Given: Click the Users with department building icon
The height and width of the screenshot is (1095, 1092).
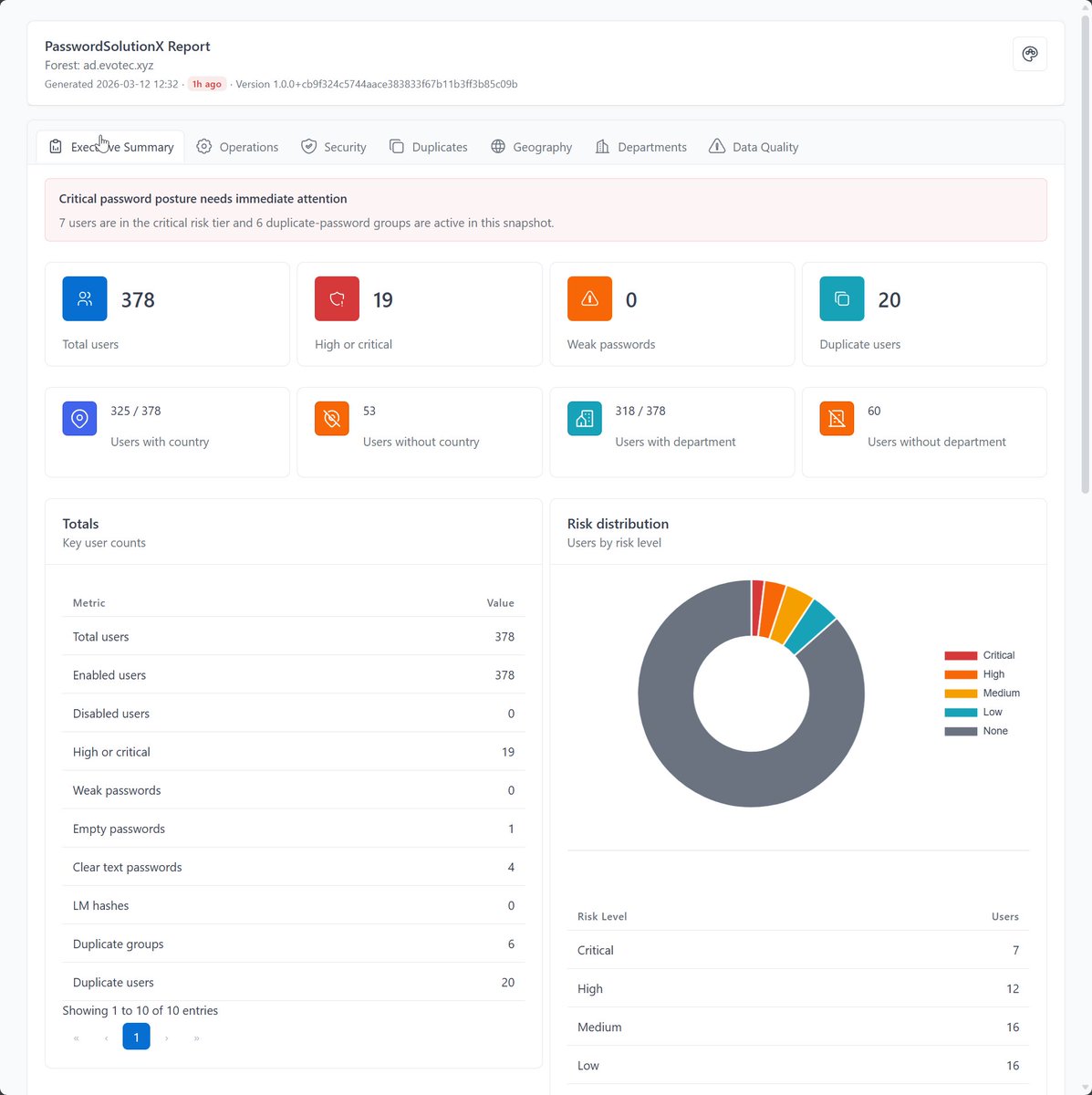Looking at the screenshot, I should pos(585,419).
